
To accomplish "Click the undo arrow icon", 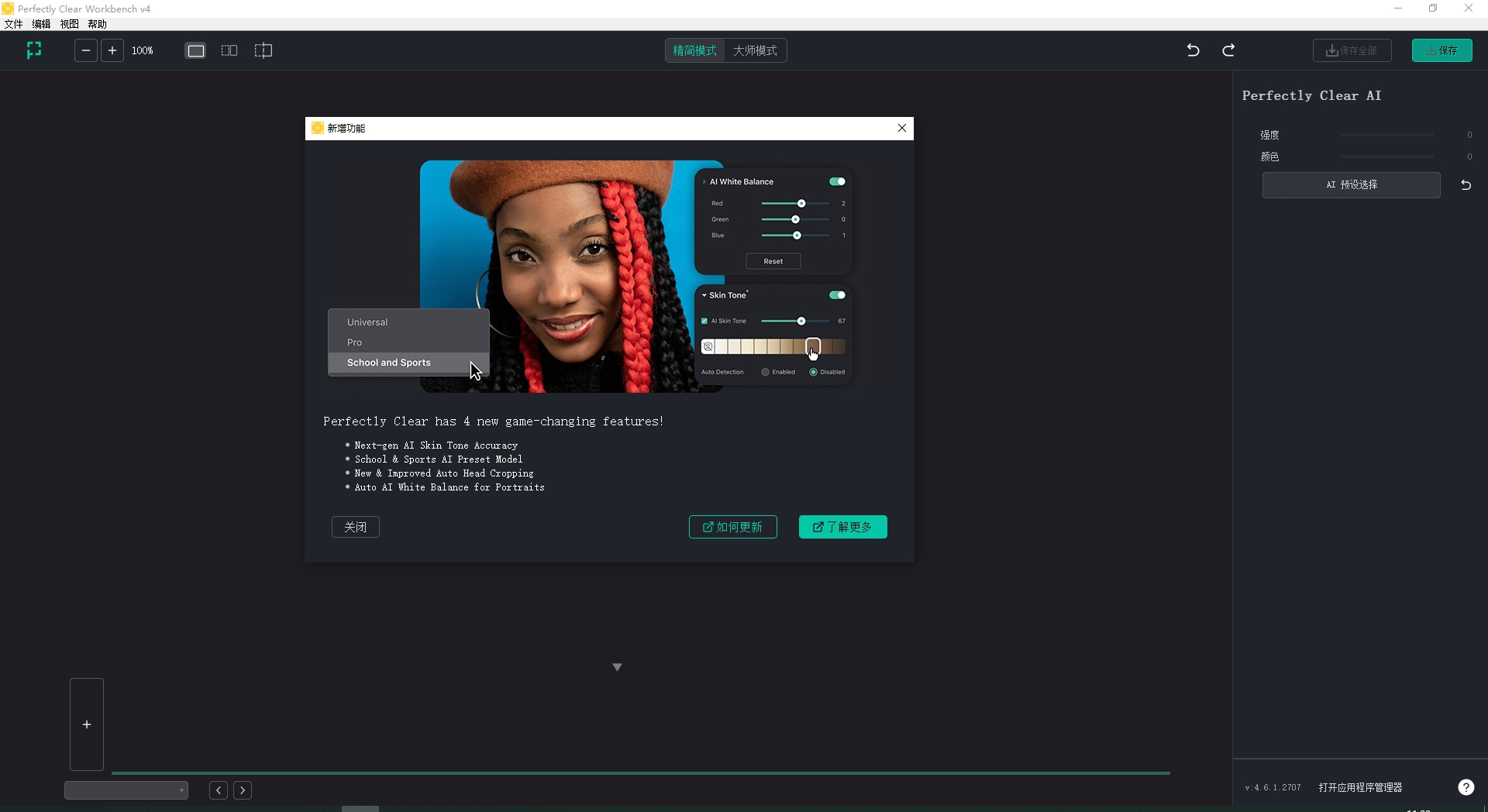I will point(1193,50).
